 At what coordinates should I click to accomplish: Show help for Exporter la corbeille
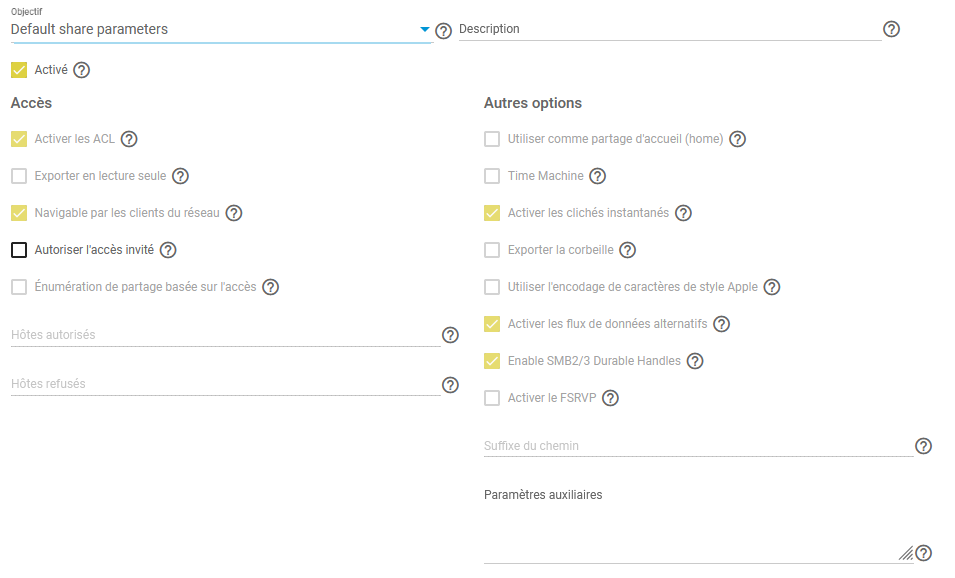627,250
